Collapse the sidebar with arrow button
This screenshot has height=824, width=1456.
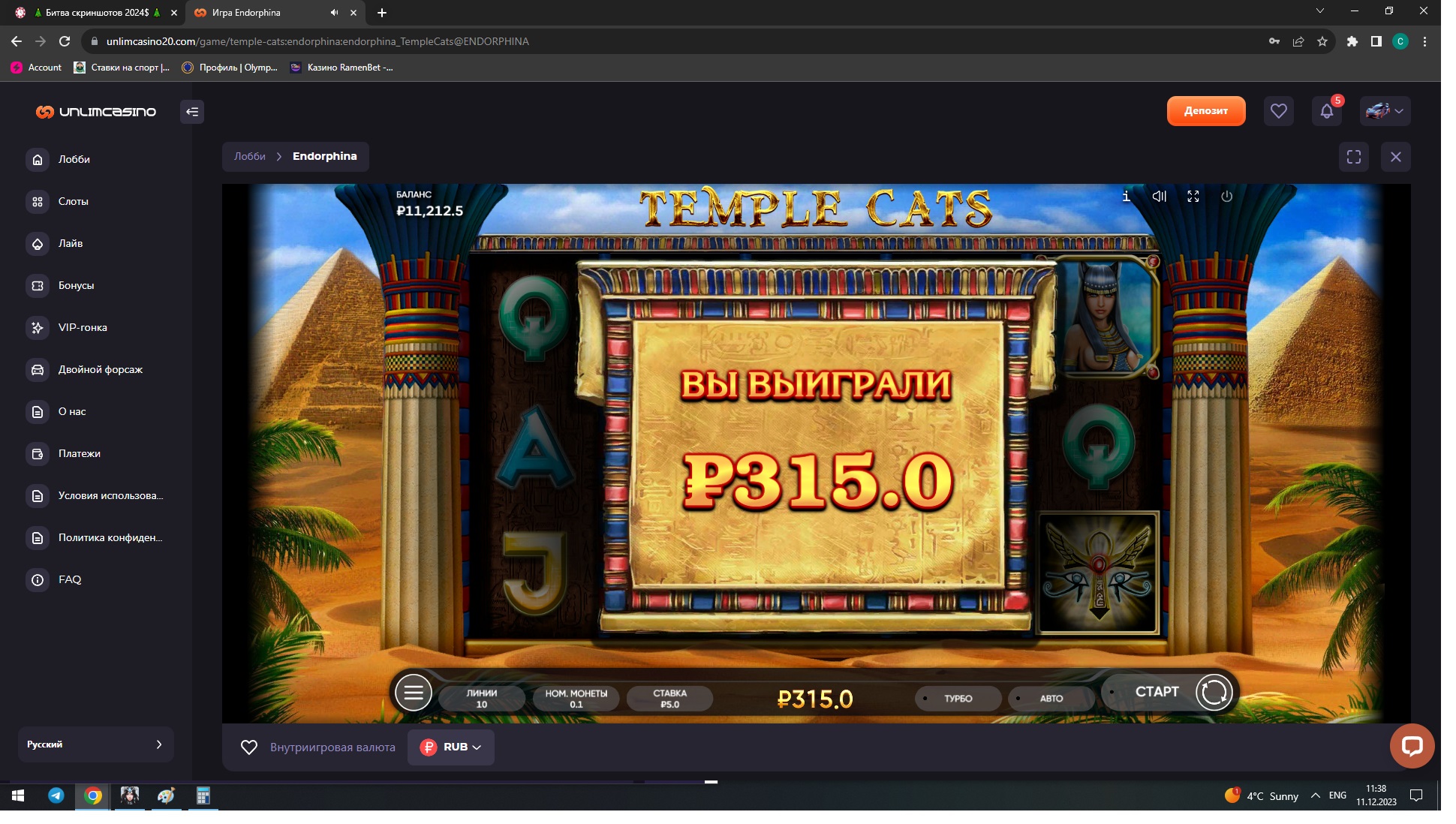[192, 112]
